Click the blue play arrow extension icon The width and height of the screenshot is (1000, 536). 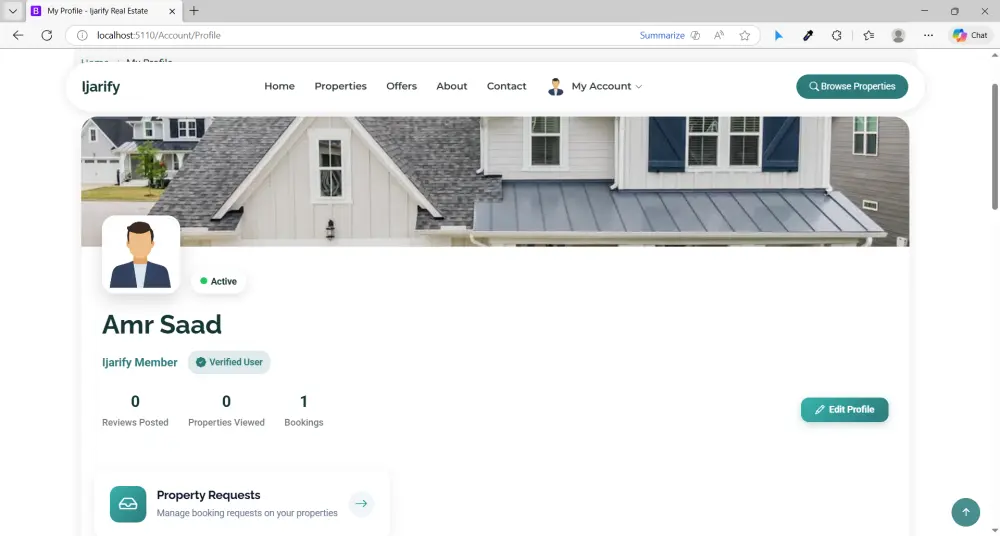779,36
